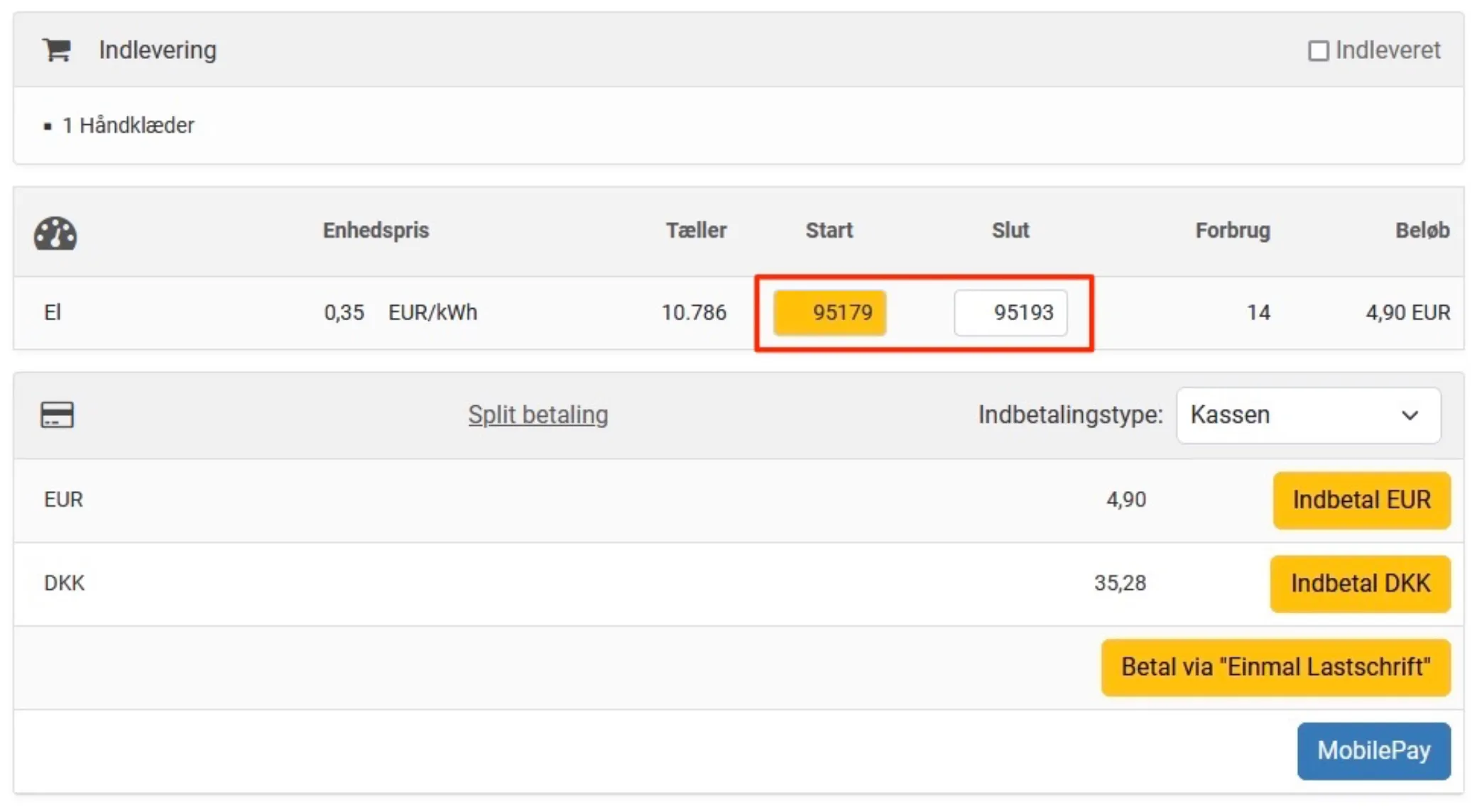This screenshot has height=812, width=1477.
Task: Click the yellow Start field showing 95179
Action: coord(829,312)
